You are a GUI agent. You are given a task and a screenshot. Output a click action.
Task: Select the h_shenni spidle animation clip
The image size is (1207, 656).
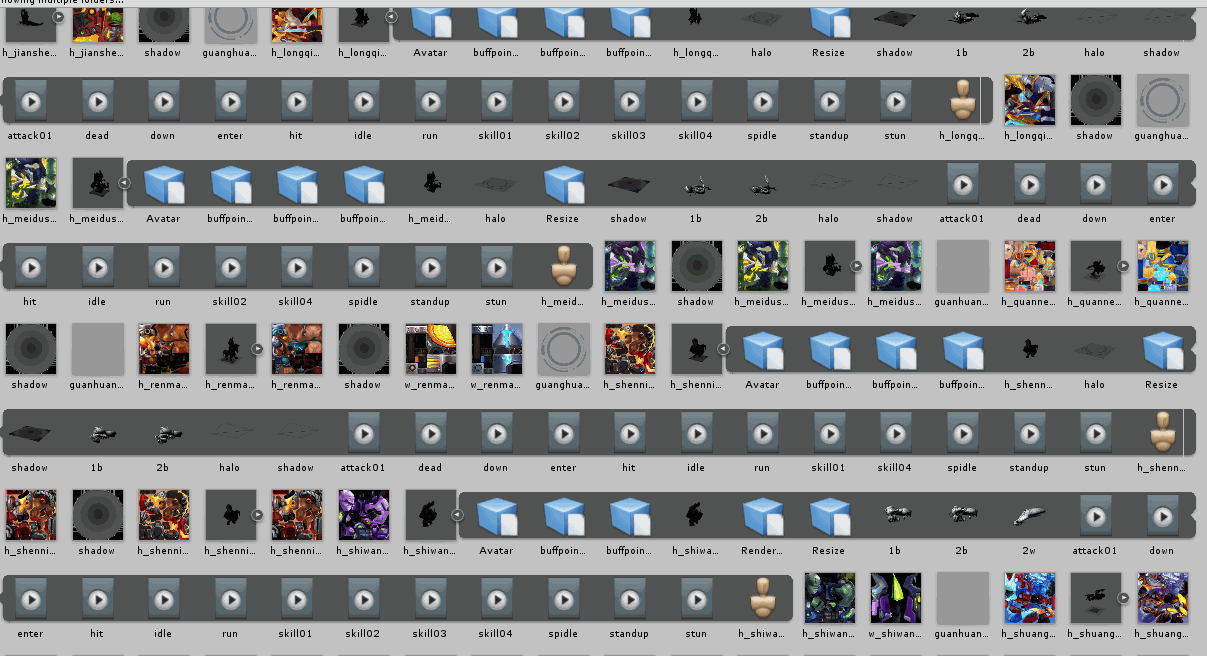(x=962, y=433)
